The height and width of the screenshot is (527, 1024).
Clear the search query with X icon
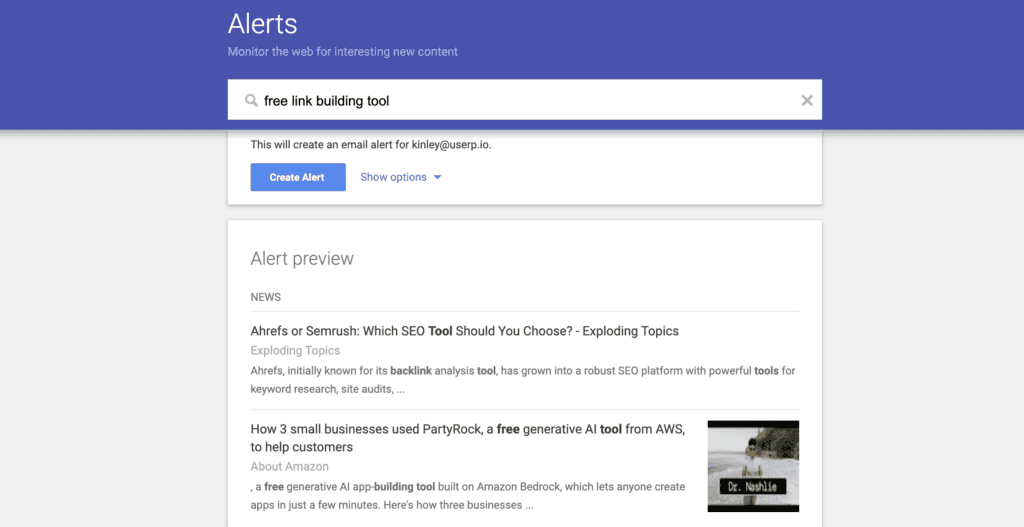807,101
